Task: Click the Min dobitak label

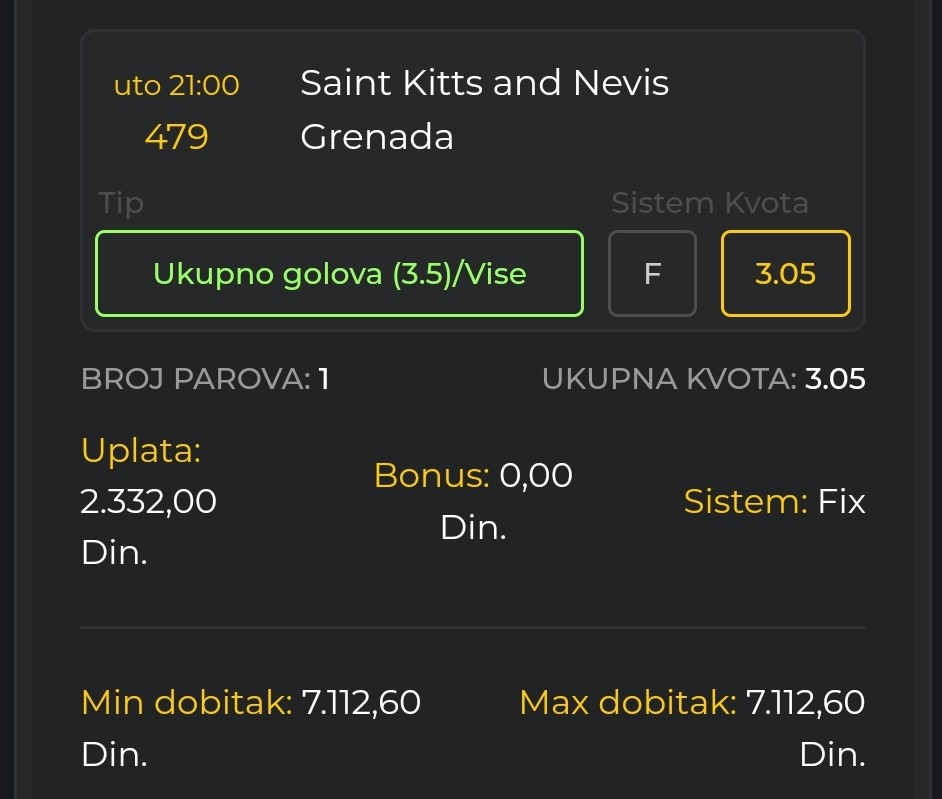Action: (x=187, y=702)
